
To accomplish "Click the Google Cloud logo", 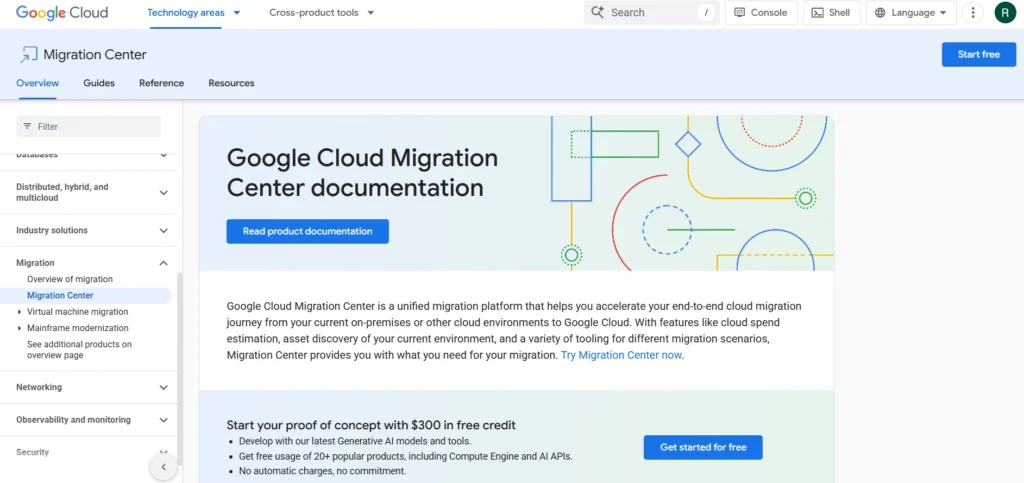I will point(62,12).
